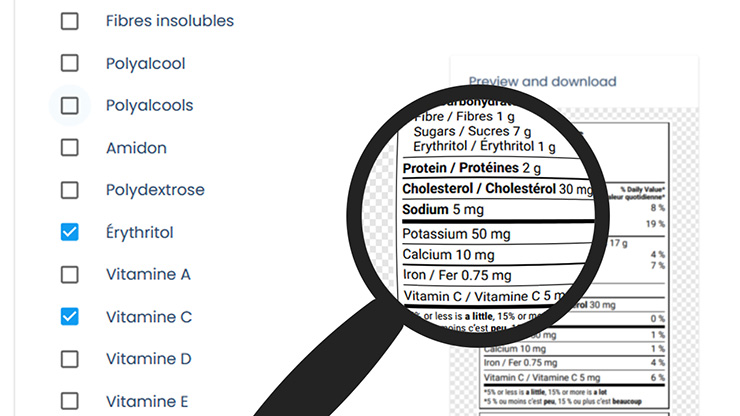Check the Amidon checkbox

[x=69, y=148]
